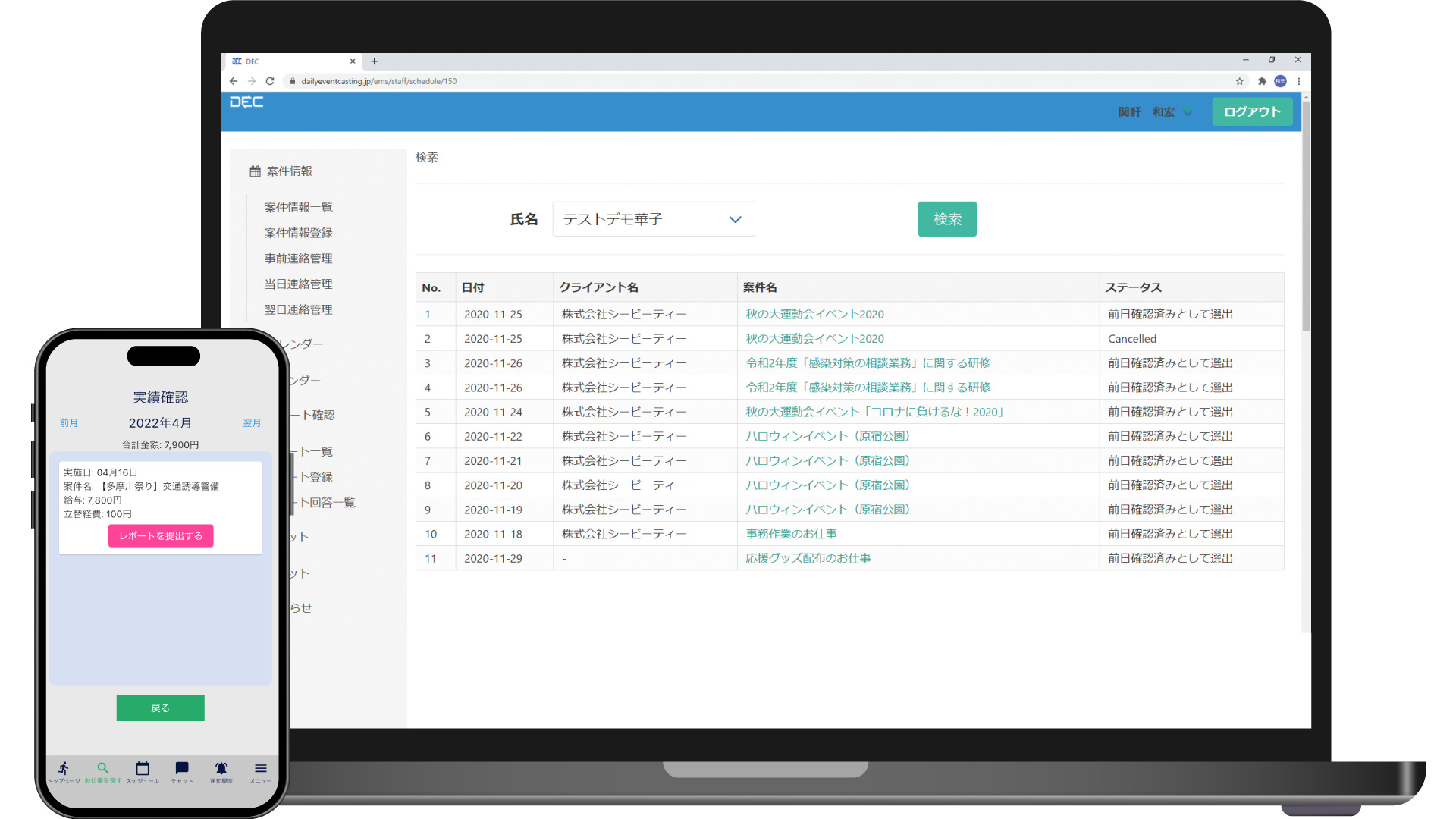Select 案件情報一覧 in the sidebar

(298, 208)
